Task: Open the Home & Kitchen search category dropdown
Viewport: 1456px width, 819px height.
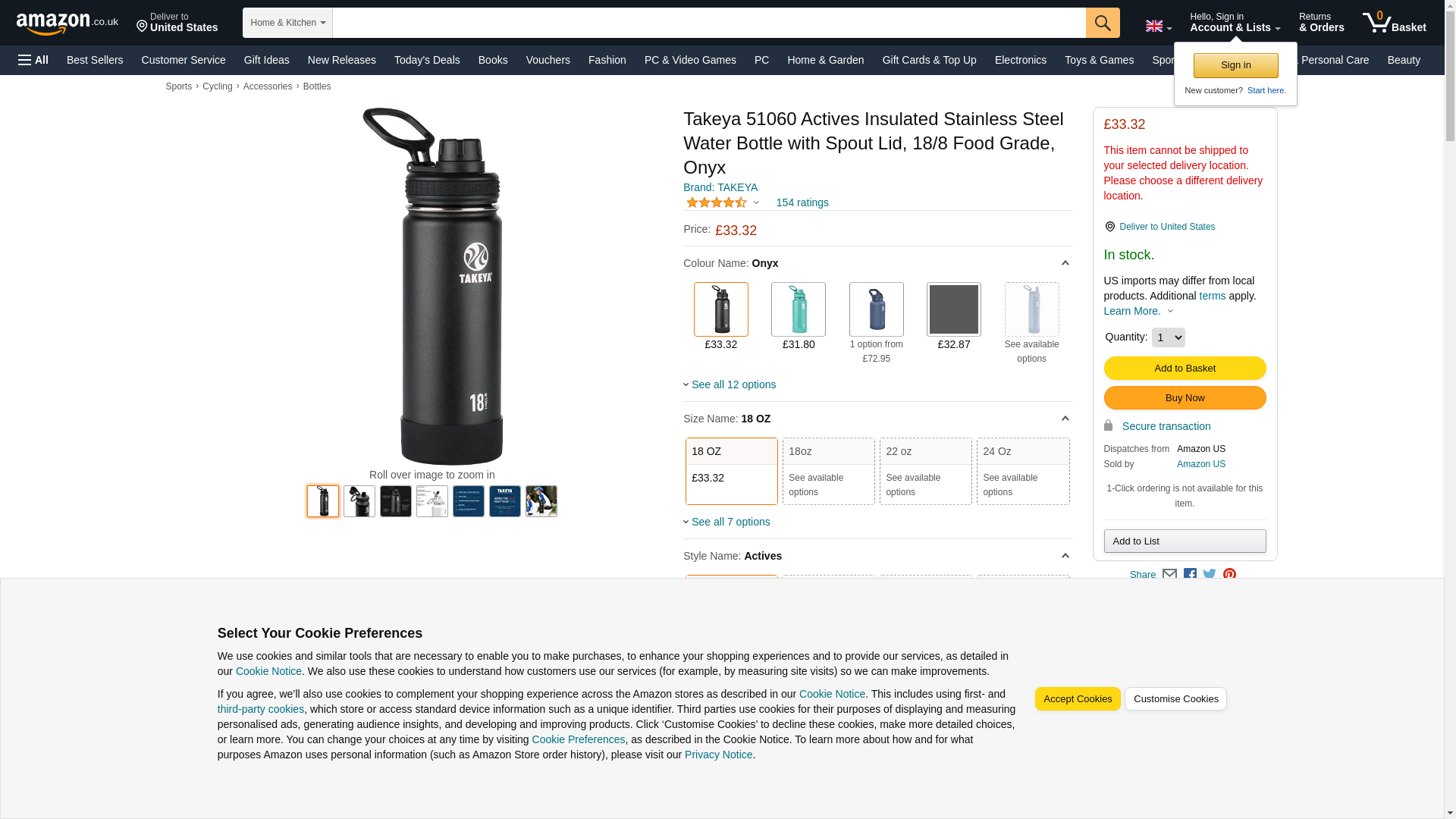Action: click(287, 23)
